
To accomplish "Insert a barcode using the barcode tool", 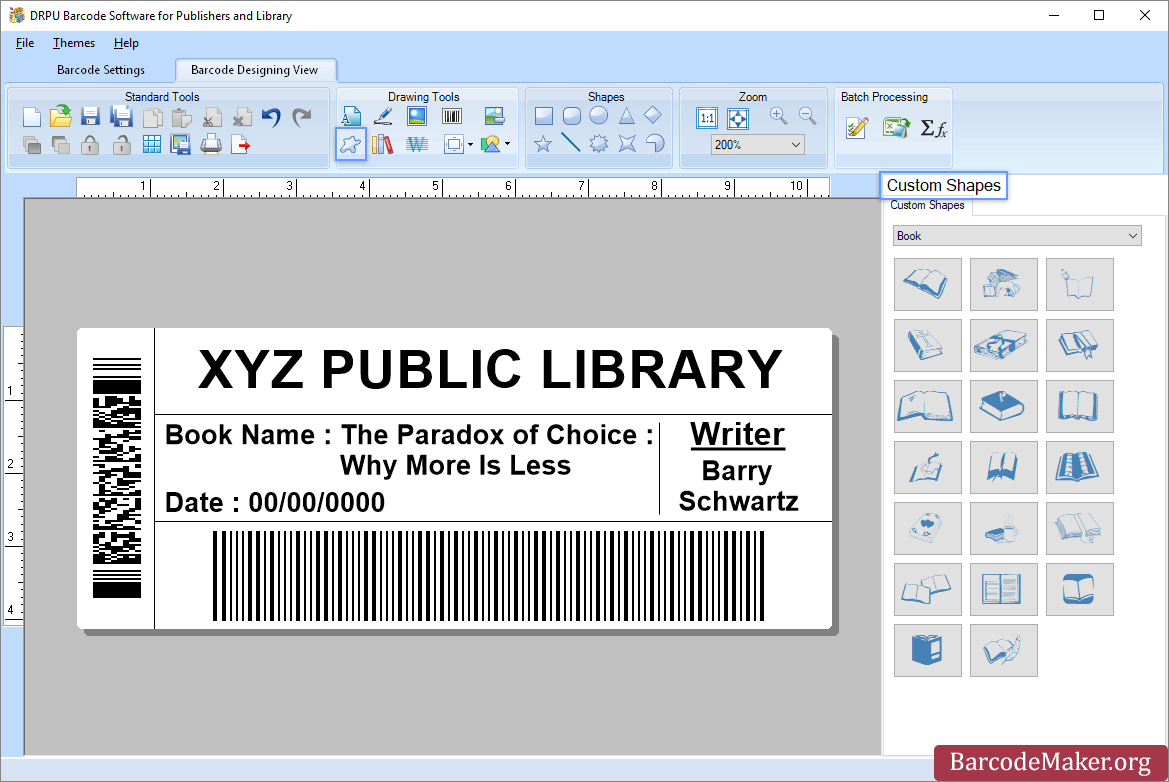I will pyautogui.click(x=452, y=116).
